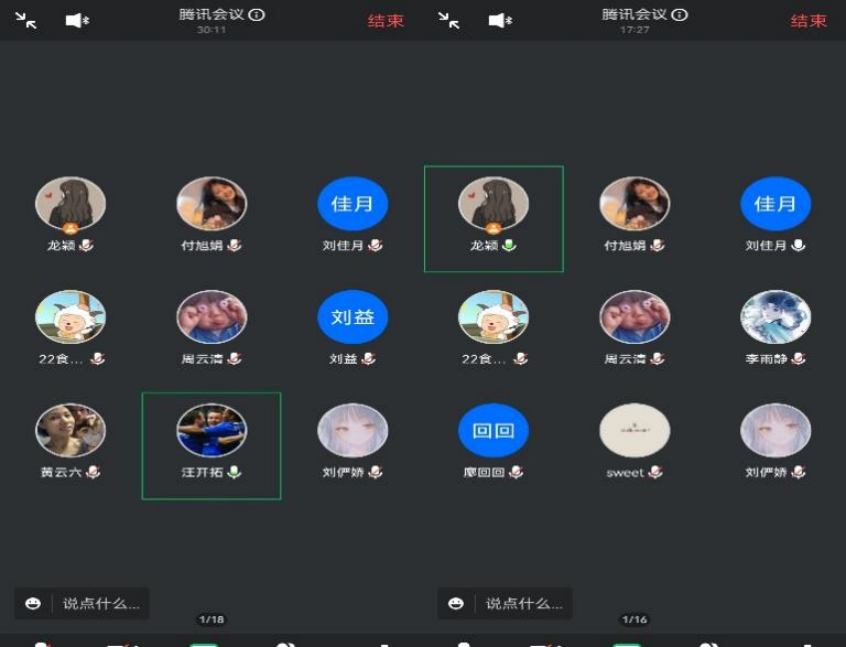Click the speaker icon in the left meeting header
This screenshot has height=647, width=846.
click(x=77, y=21)
